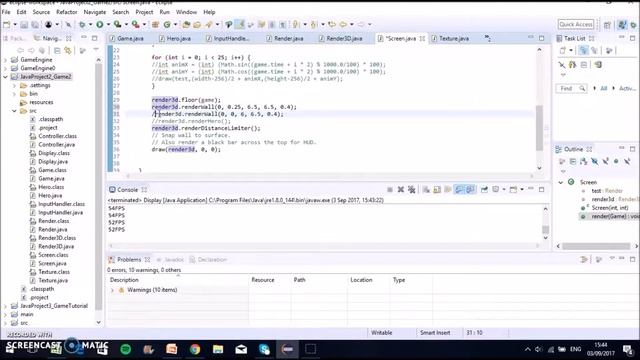Click the Open Type icon in toolbar
Image resolution: width=640 pixels, height=360 pixels.
pyautogui.click(x=187, y=25)
